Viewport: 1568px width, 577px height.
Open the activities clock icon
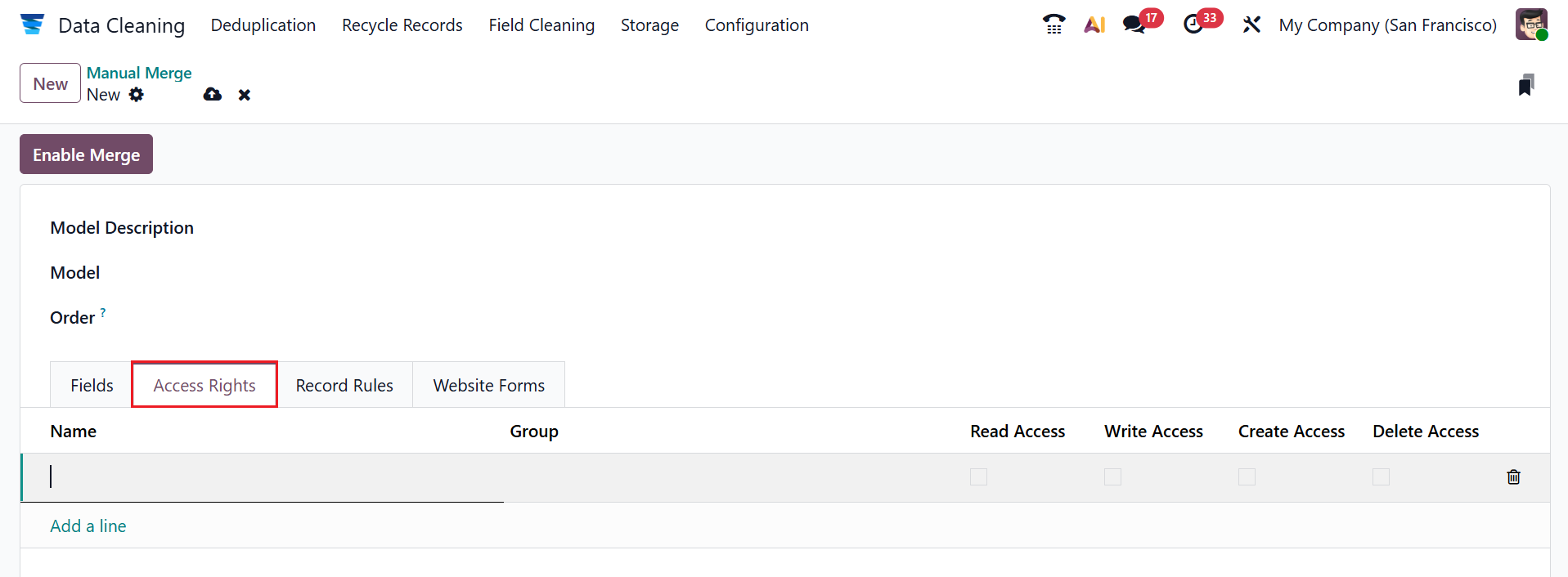1193,25
